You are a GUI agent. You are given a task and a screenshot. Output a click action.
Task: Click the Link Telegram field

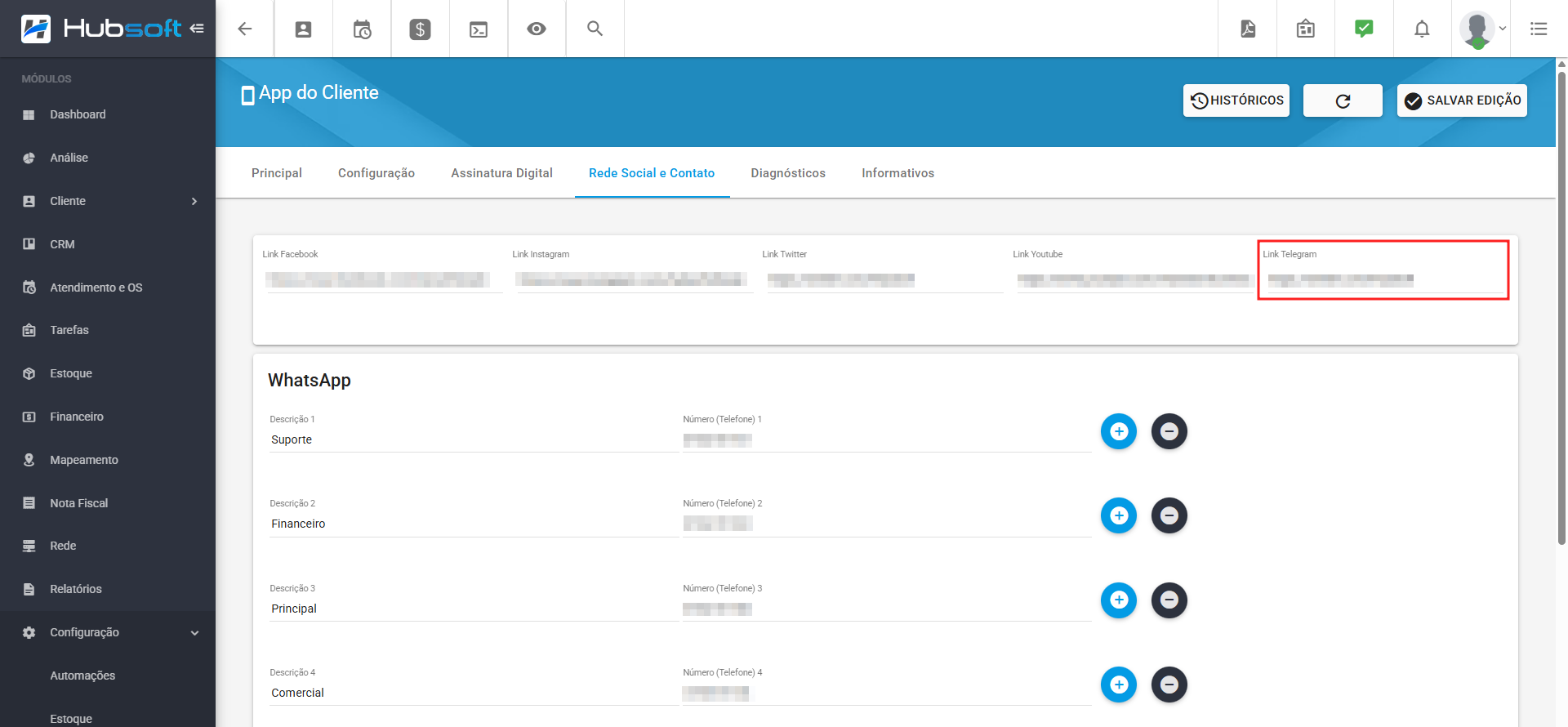coord(1383,279)
